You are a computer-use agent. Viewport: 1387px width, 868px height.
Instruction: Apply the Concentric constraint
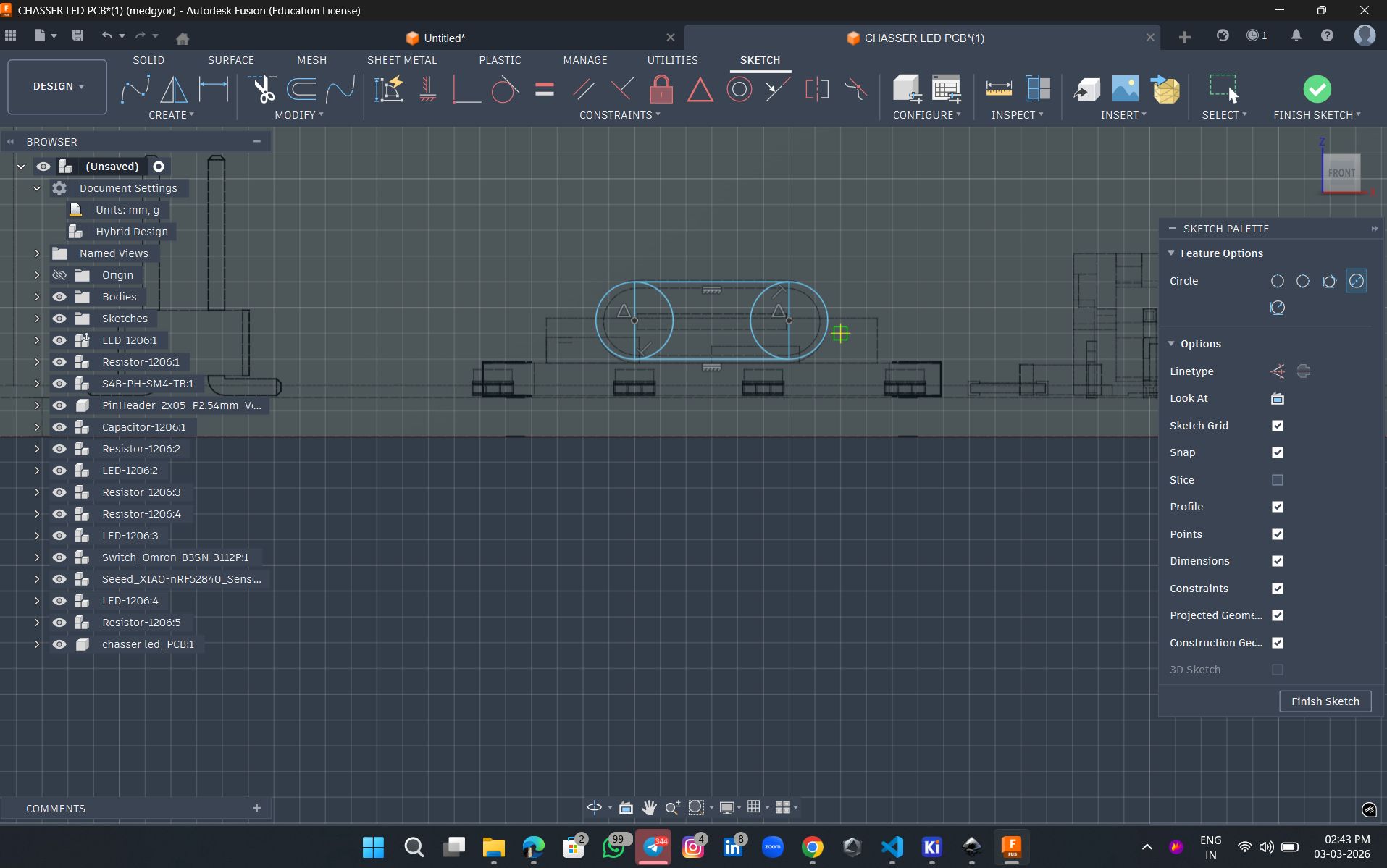click(x=739, y=89)
